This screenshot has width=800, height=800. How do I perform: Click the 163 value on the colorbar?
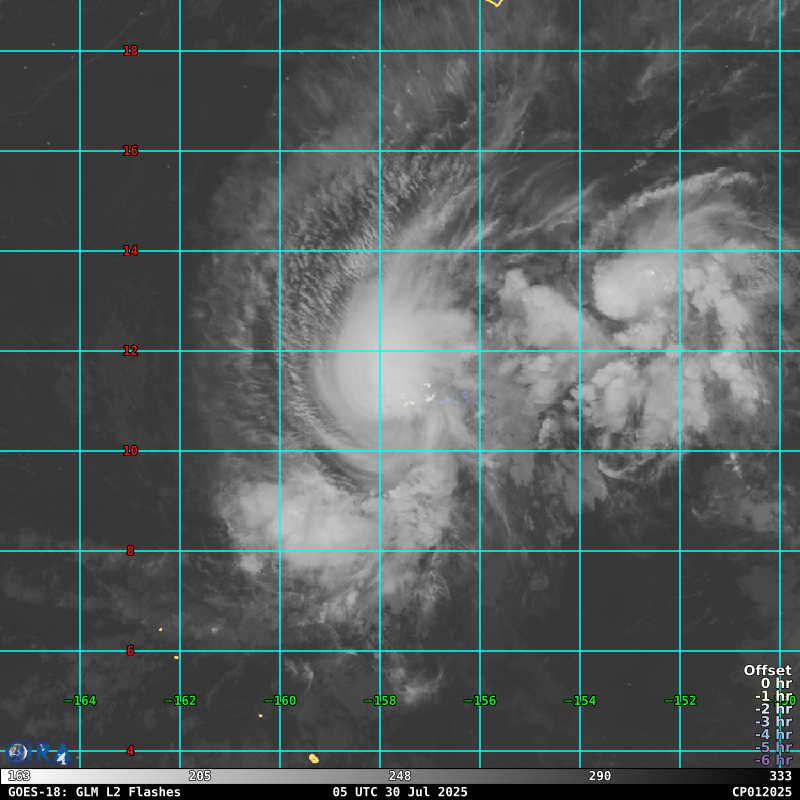(18, 776)
